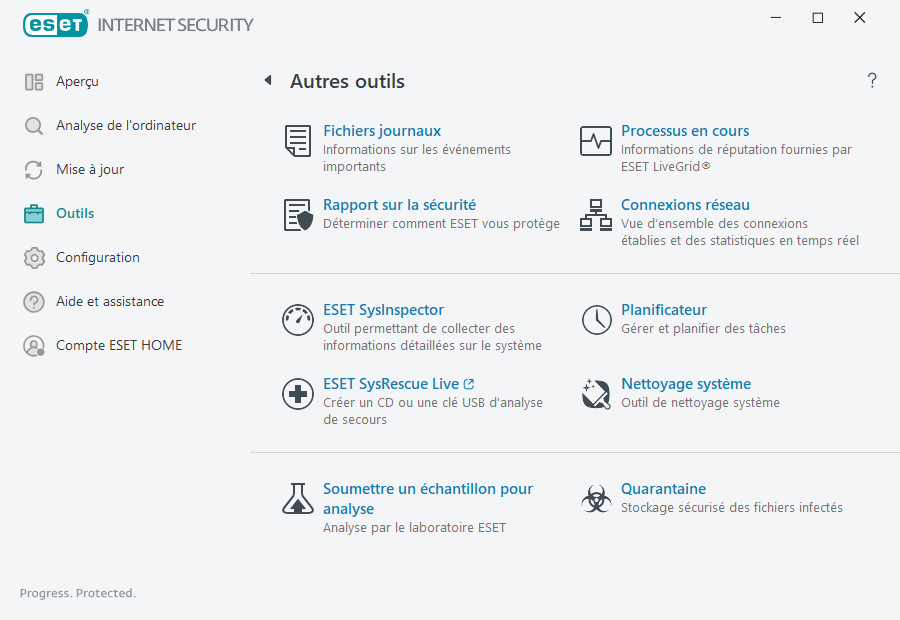Click the flask icon for sample submission

point(298,498)
